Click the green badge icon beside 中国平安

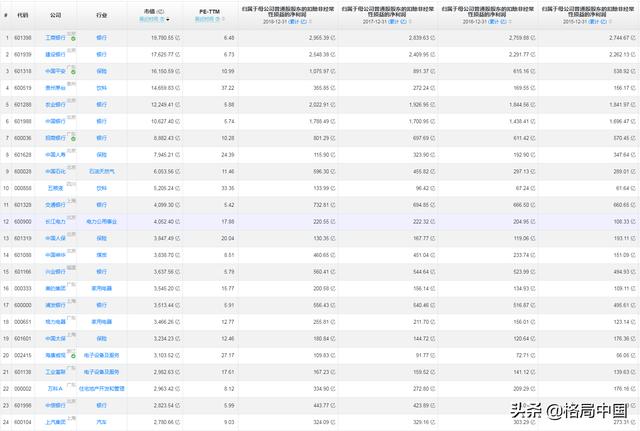click(73, 72)
